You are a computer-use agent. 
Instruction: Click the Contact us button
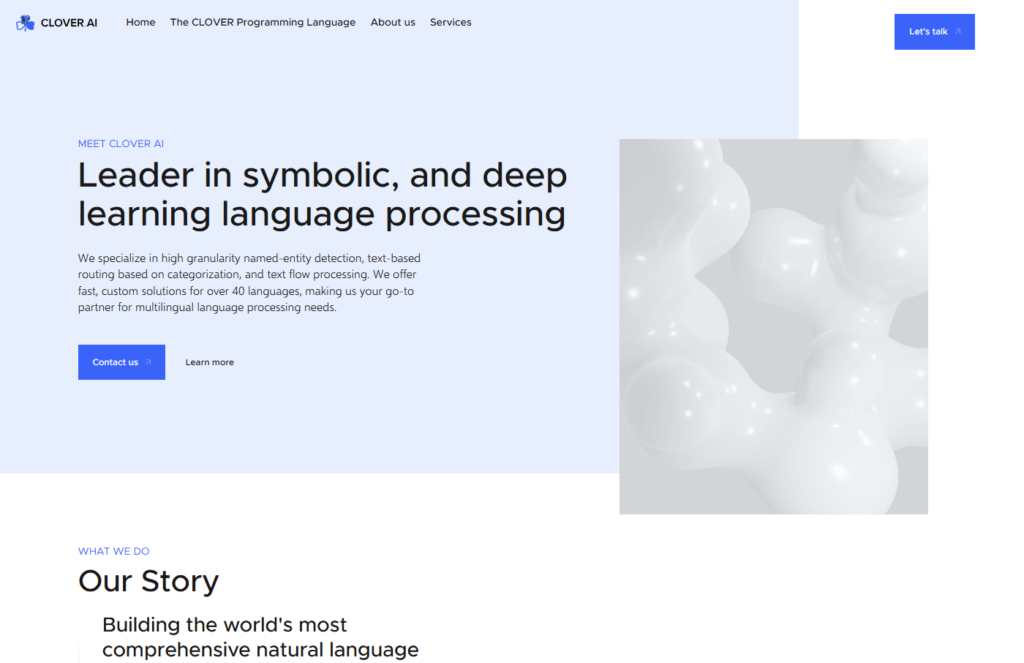pos(121,362)
